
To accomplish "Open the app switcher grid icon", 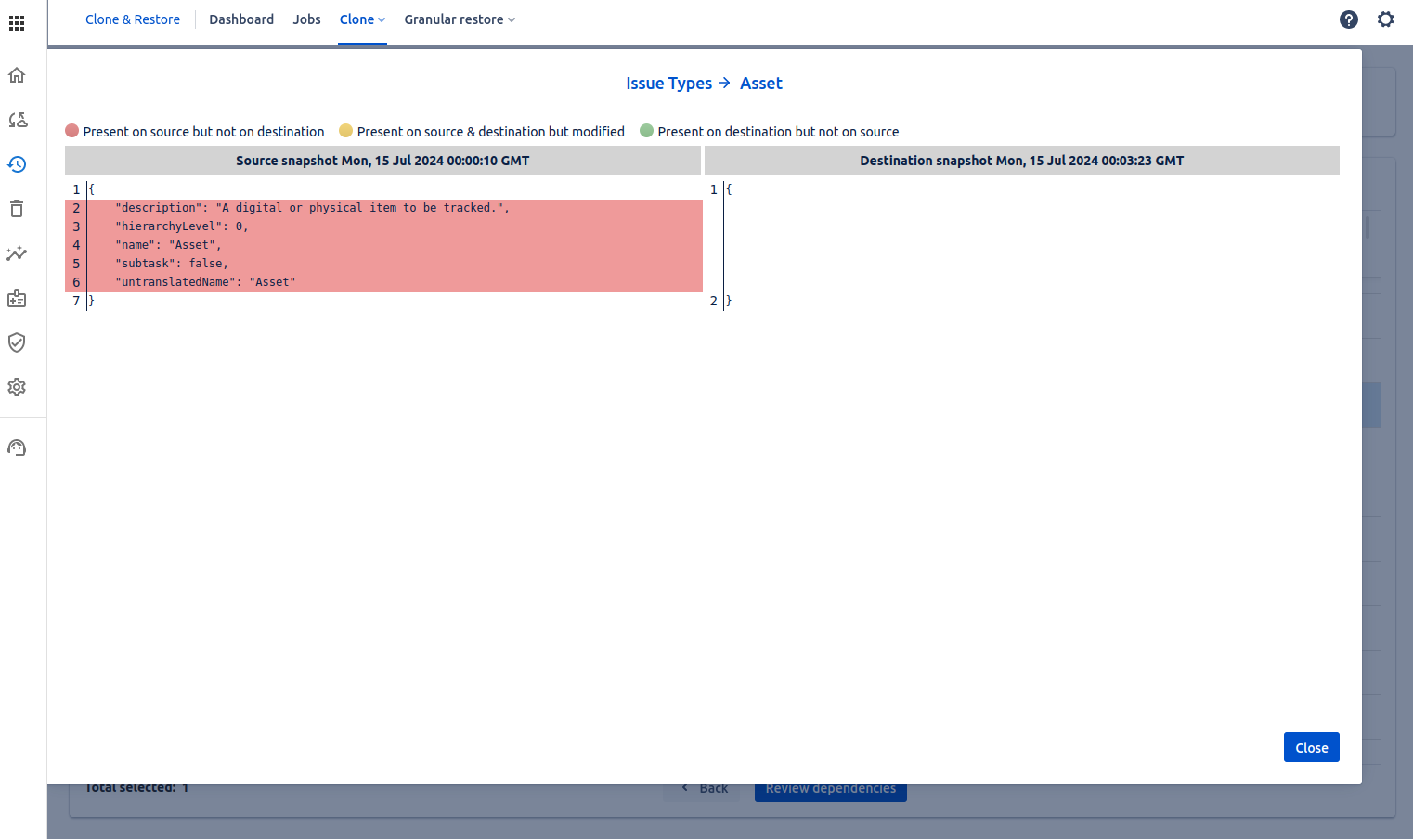I will point(17,22).
